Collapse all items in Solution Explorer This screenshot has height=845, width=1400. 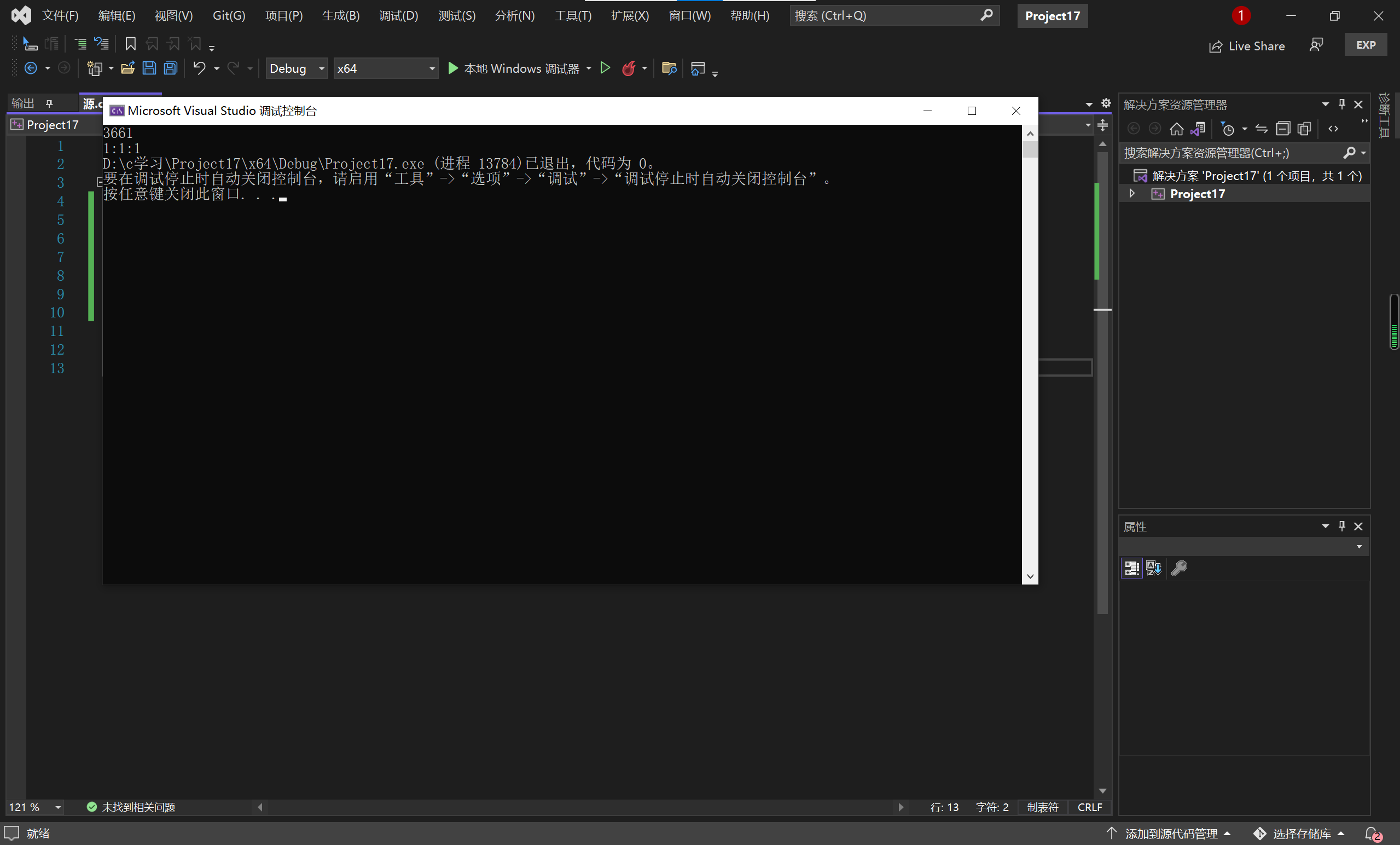(1282, 129)
